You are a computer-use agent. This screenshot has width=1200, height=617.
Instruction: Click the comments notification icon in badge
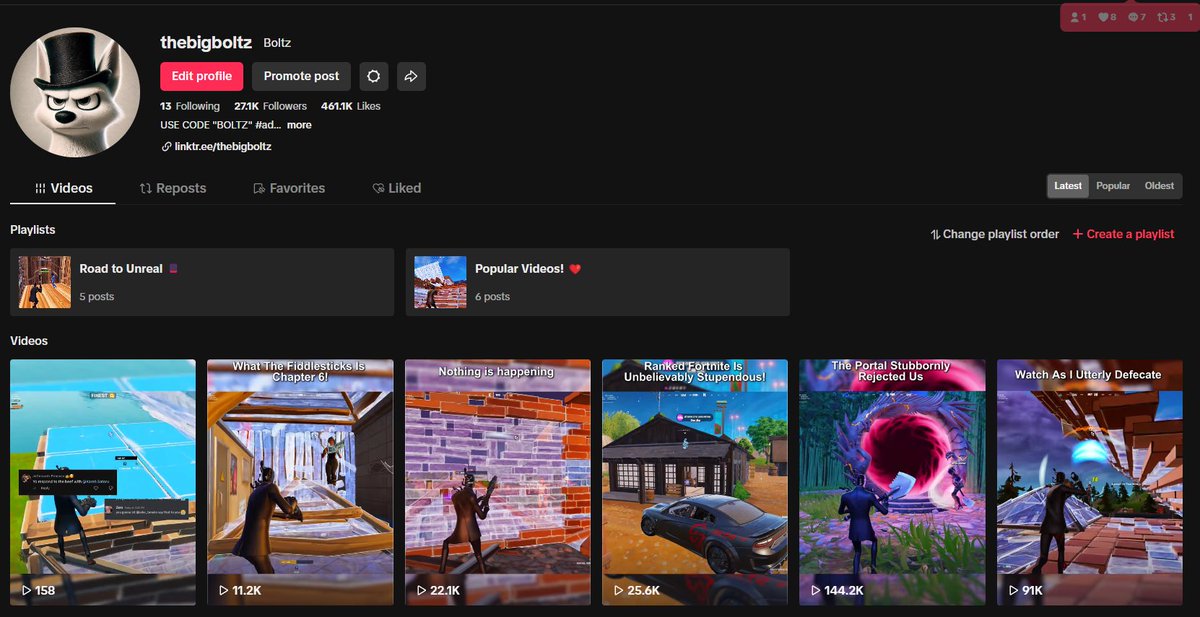coord(1133,17)
